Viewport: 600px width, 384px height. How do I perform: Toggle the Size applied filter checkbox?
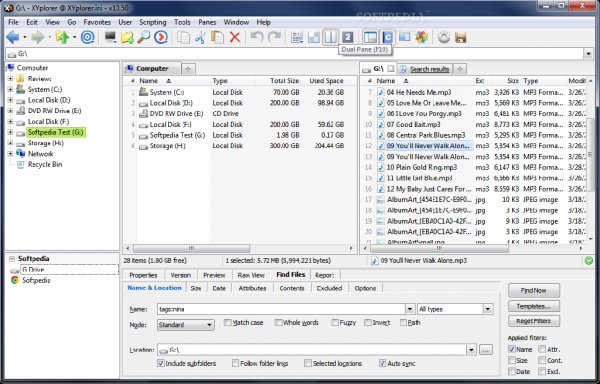pyautogui.click(x=512, y=360)
